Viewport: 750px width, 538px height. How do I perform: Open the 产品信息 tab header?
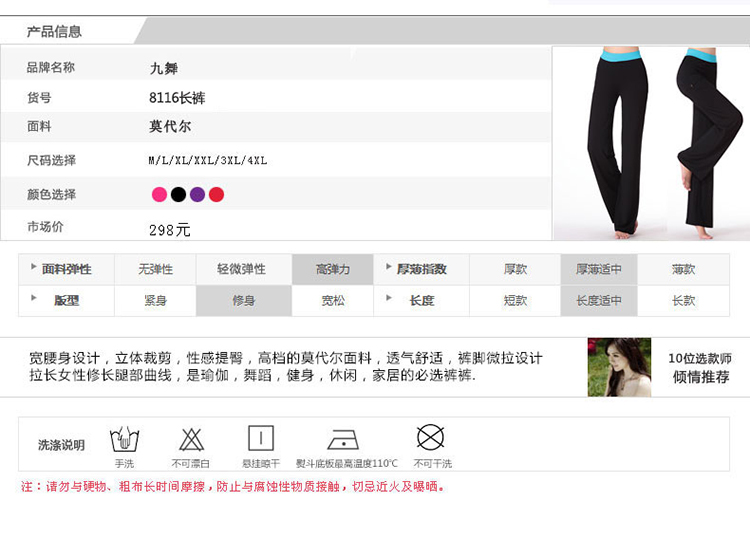coord(54,32)
